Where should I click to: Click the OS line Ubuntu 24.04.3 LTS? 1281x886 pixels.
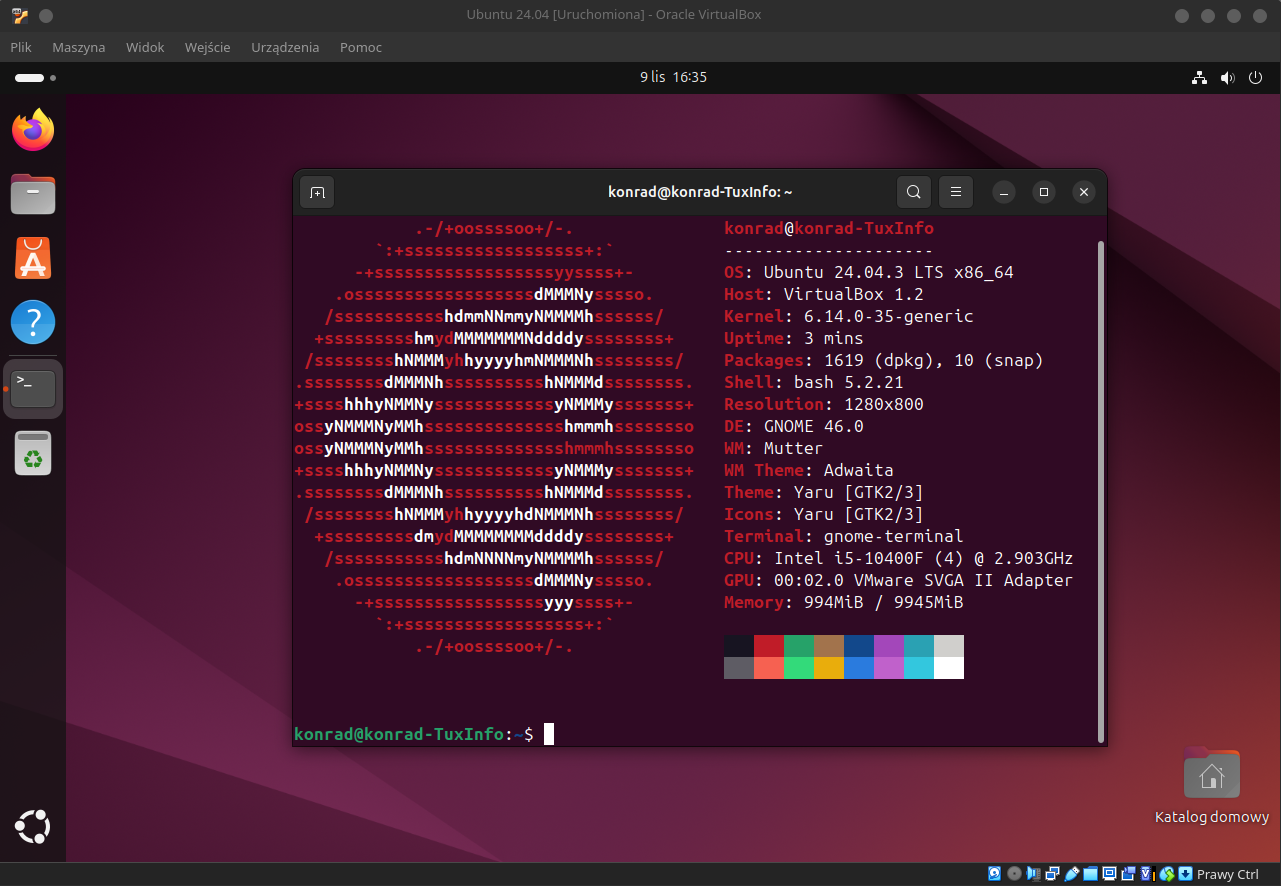click(x=869, y=272)
